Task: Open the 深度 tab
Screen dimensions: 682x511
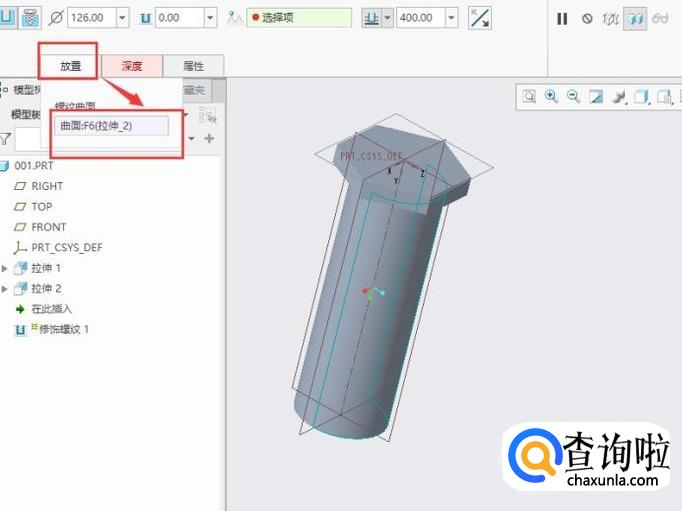Action: tap(132, 66)
